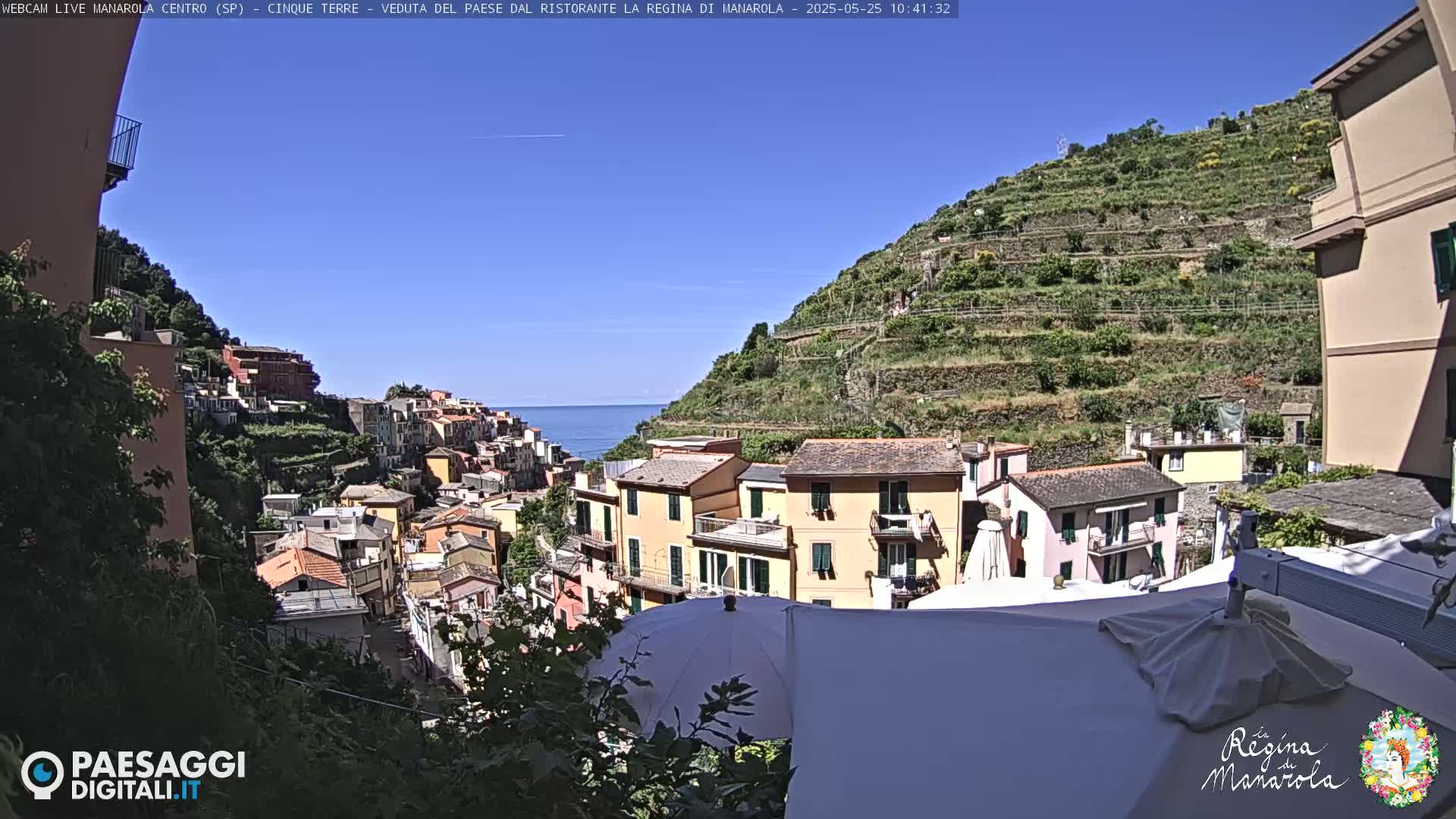Click the floral lady emblem icon
This screenshot has width=1456, height=819.
point(1398,757)
